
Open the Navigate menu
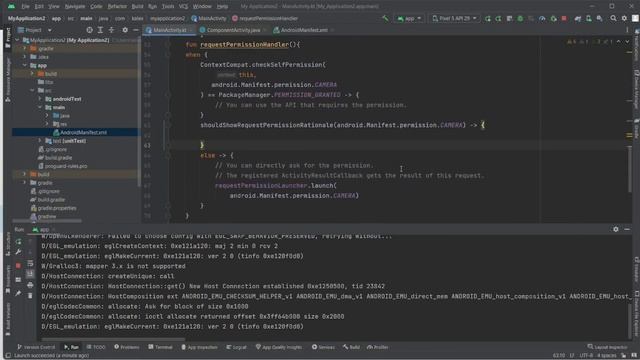point(75,6)
